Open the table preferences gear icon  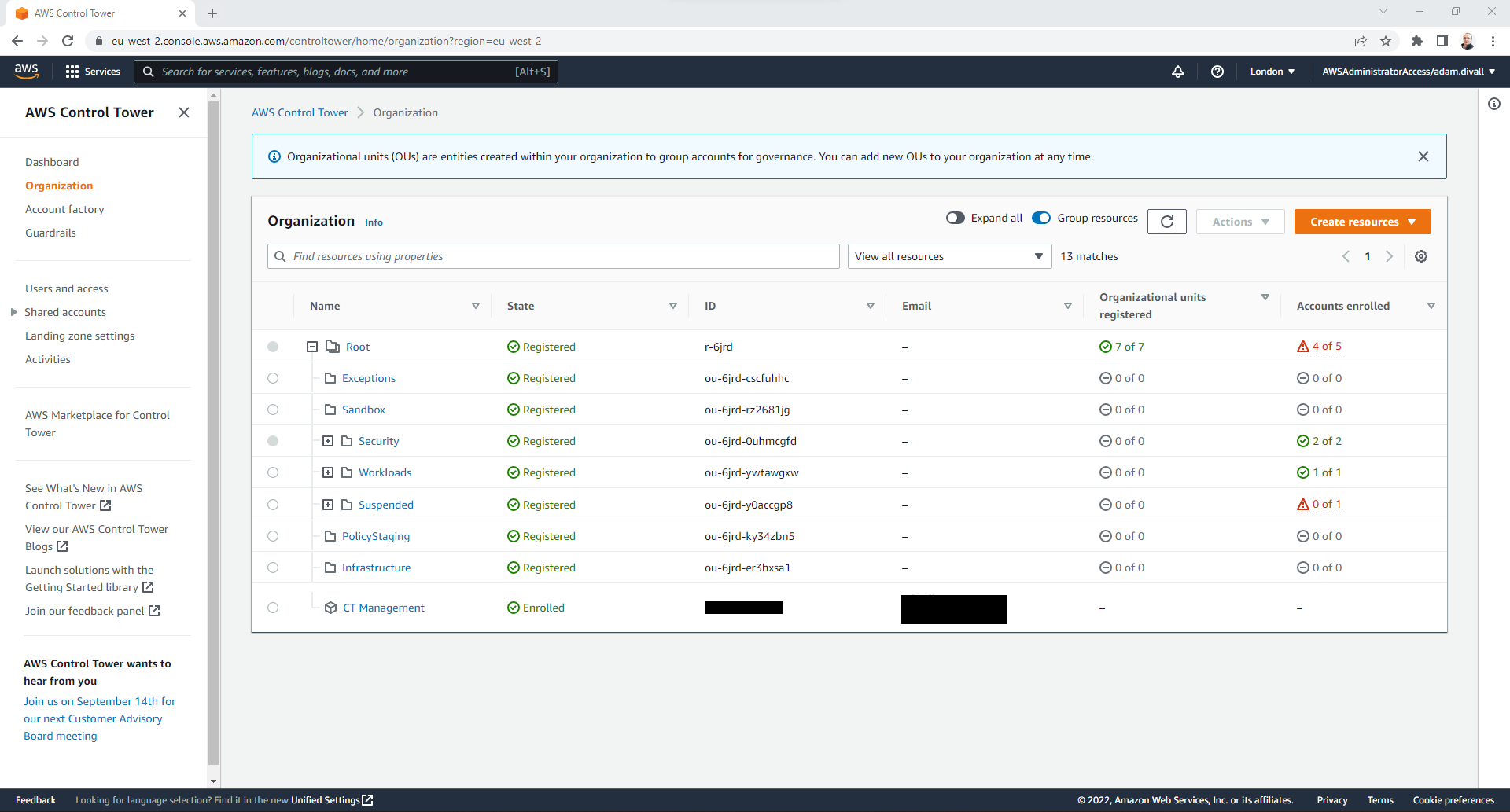pos(1421,256)
